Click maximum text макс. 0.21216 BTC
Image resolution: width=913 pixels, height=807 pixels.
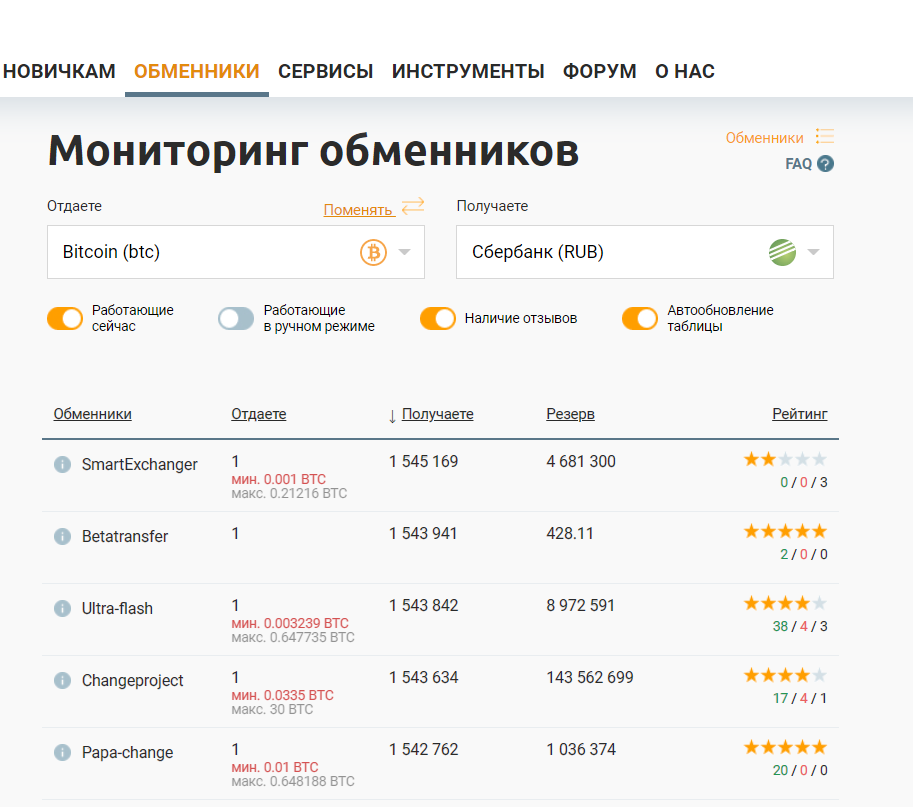coord(289,493)
